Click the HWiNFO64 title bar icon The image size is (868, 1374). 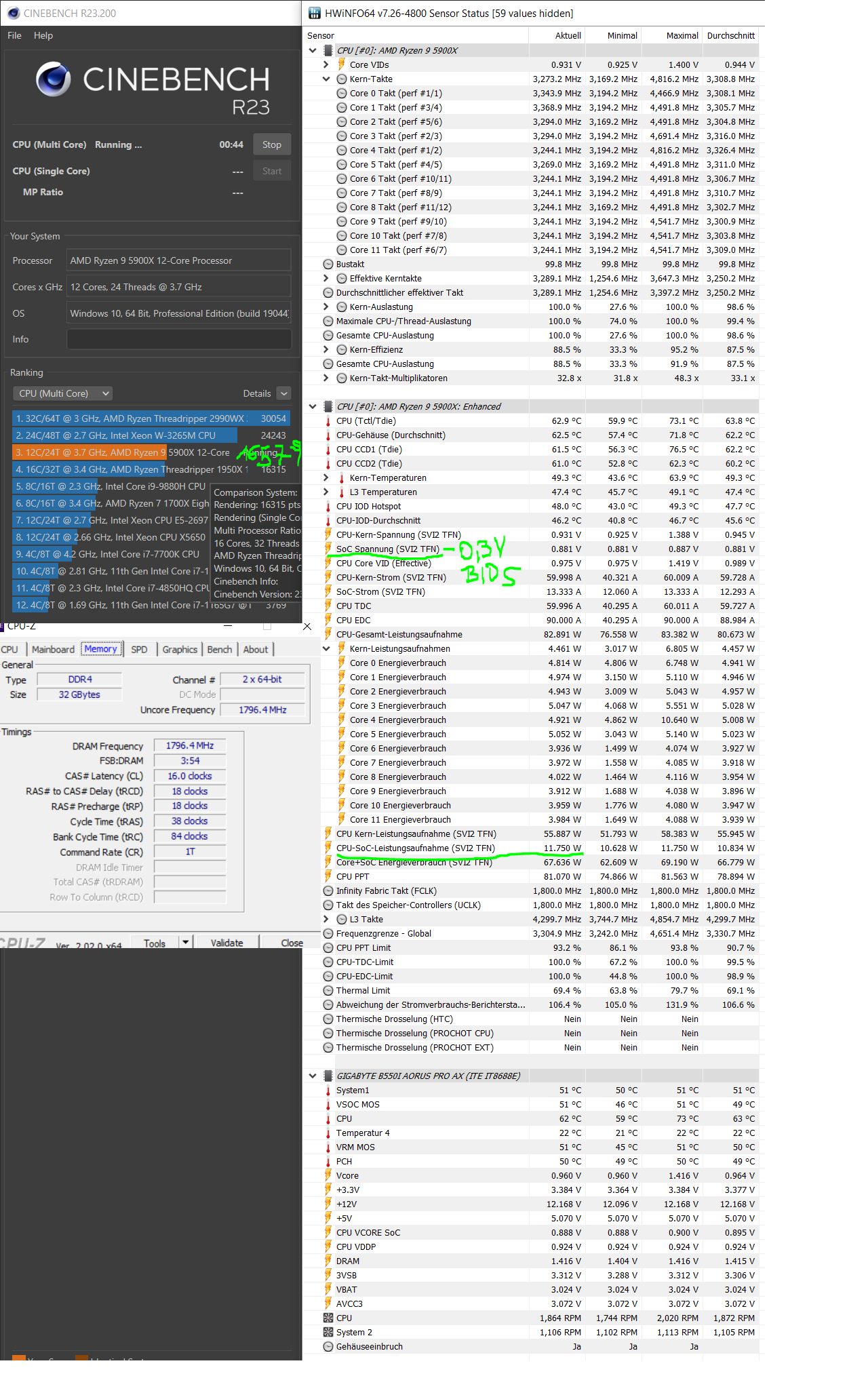pyautogui.click(x=314, y=13)
